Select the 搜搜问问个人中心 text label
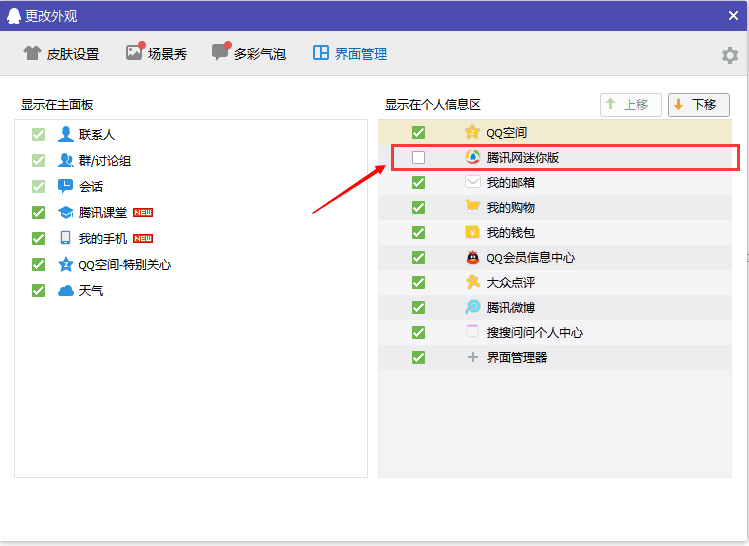749x546 pixels. [535, 332]
